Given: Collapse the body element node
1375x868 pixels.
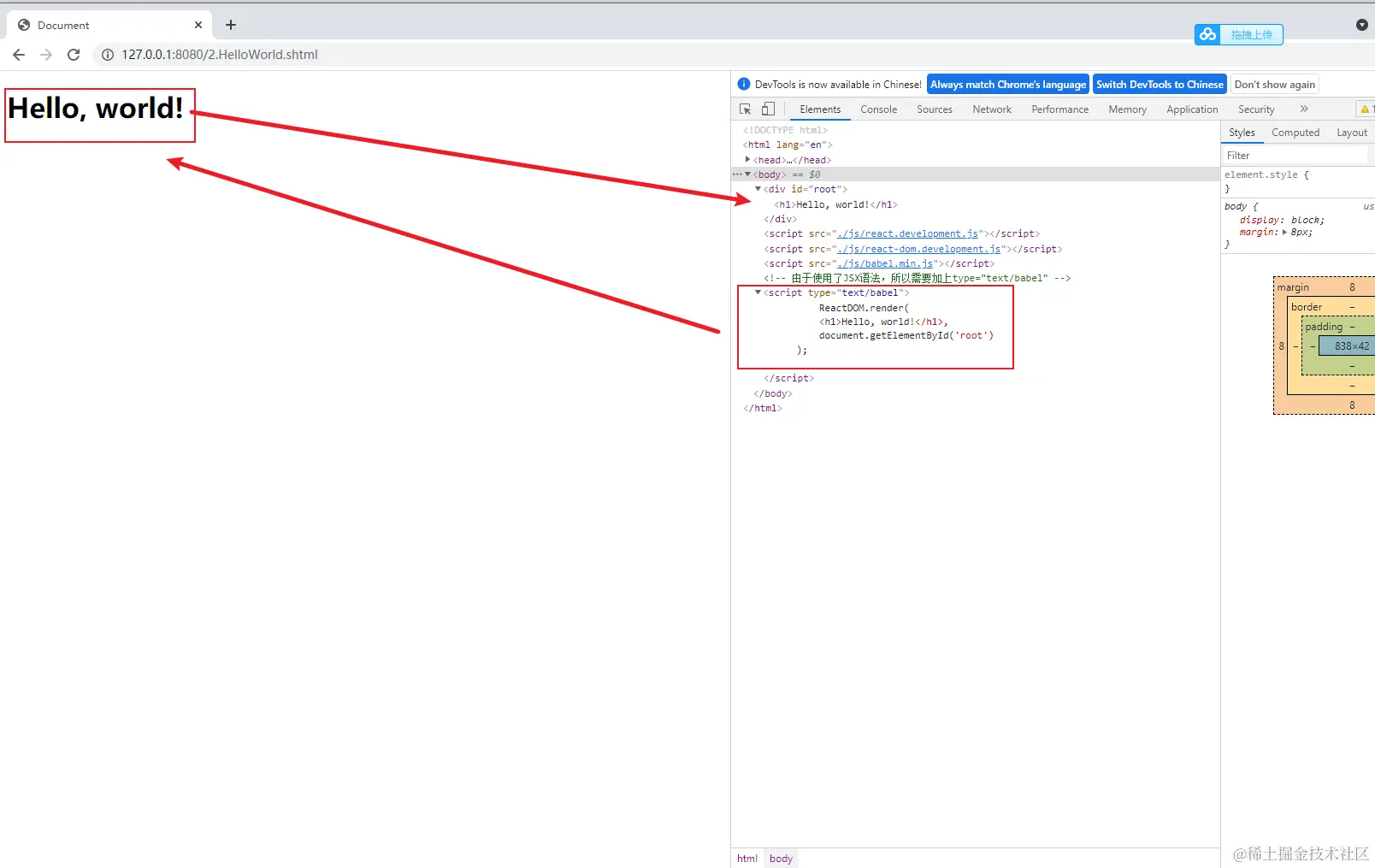Looking at the screenshot, I should click(747, 174).
